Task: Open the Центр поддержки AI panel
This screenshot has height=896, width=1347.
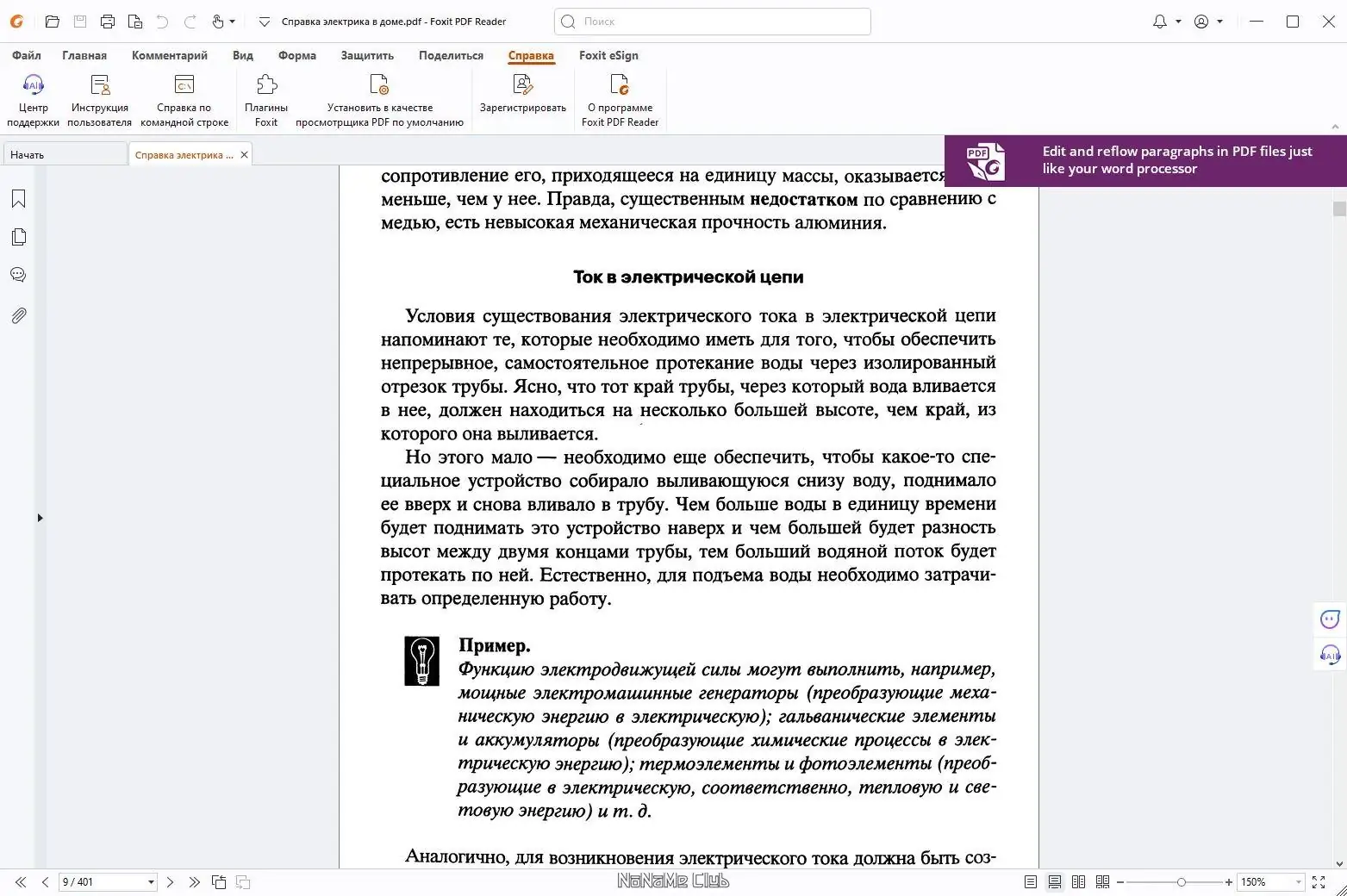Action: point(33,96)
